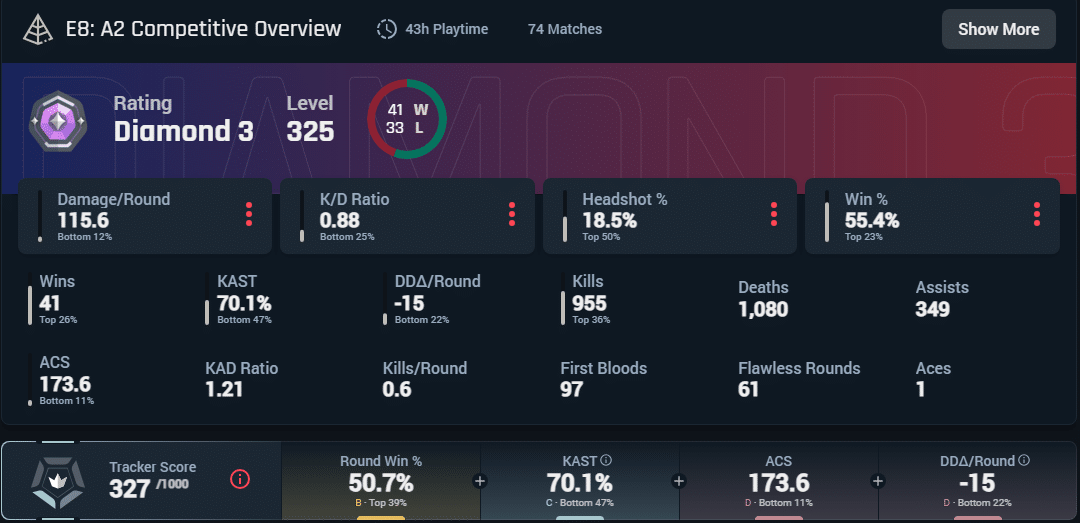Image resolution: width=1080 pixels, height=523 pixels.
Task: Click the Wins percentile bar
Action: [x=30, y=298]
